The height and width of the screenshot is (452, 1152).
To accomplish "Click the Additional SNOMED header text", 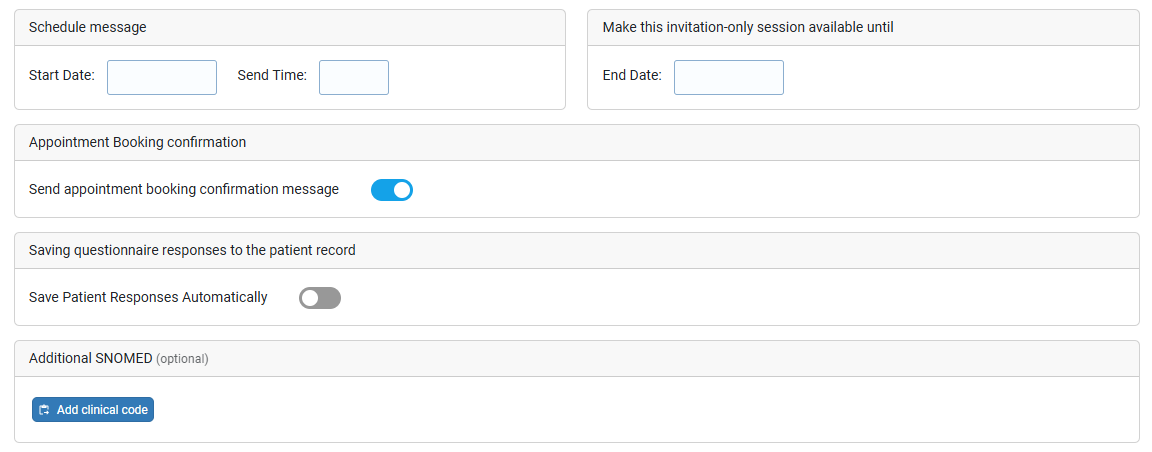I will coord(90,358).
